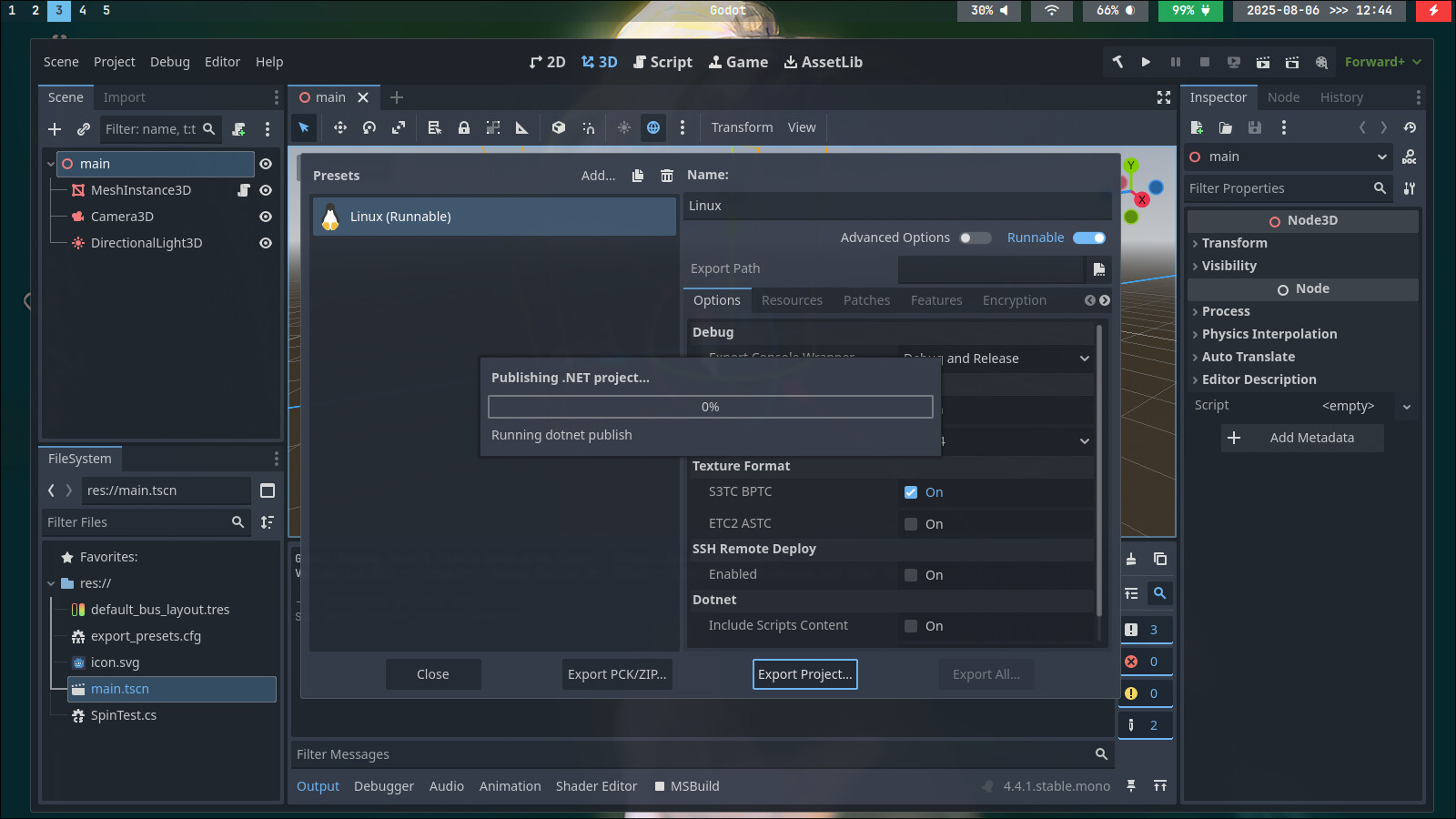
Task: Click the Play Project icon
Action: point(1146,62)
